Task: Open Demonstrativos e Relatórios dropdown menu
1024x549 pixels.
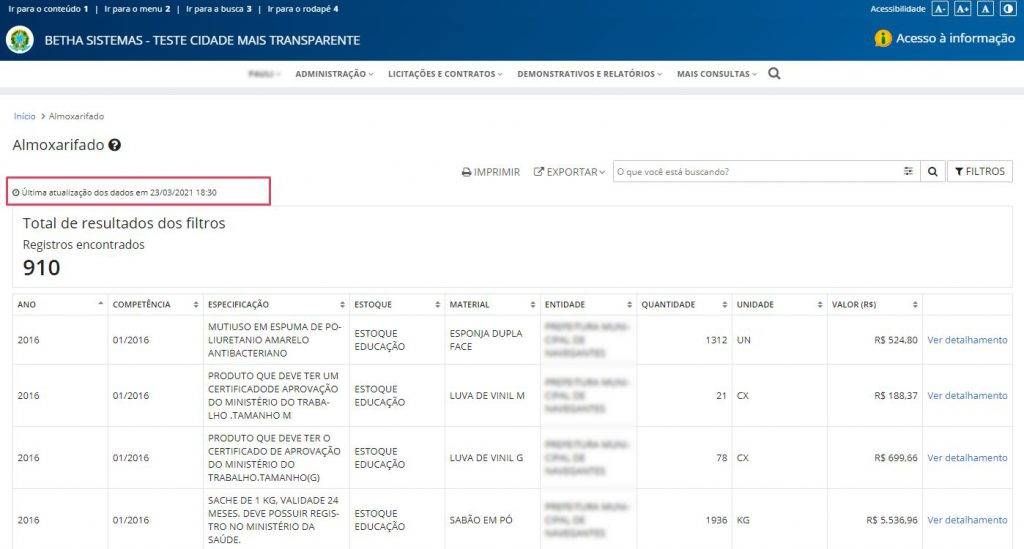Action: 590,74
